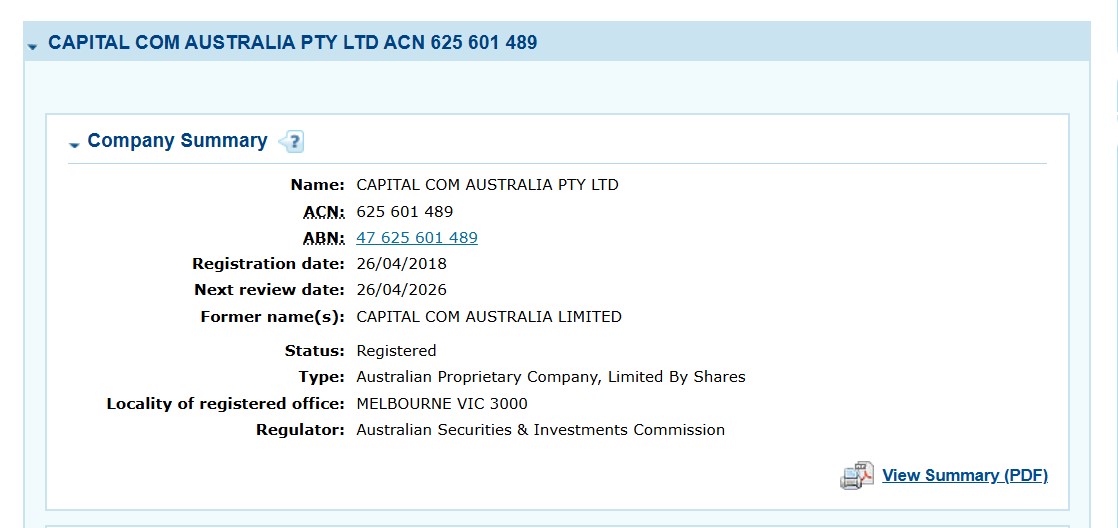Click the PDF document icon
This screenshot has height=528, width=1118.
point(857,476)
